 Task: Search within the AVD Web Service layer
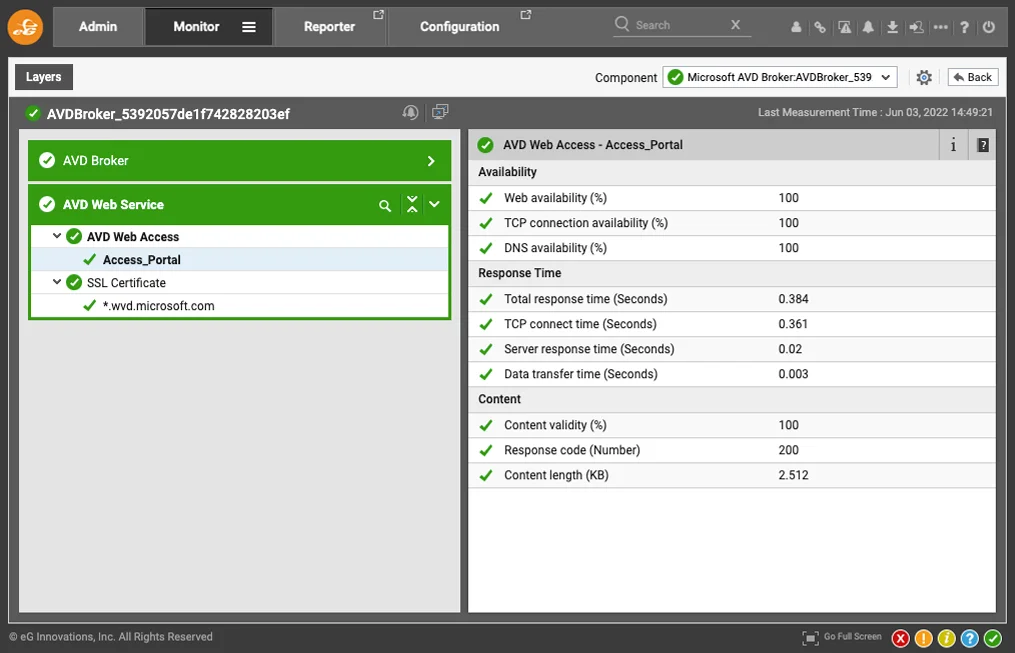(x=385, y=206)
